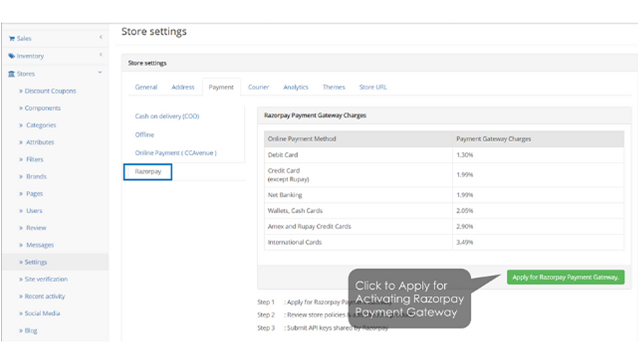Expand the Inventory menu chevron

click(x=101, y=55)
